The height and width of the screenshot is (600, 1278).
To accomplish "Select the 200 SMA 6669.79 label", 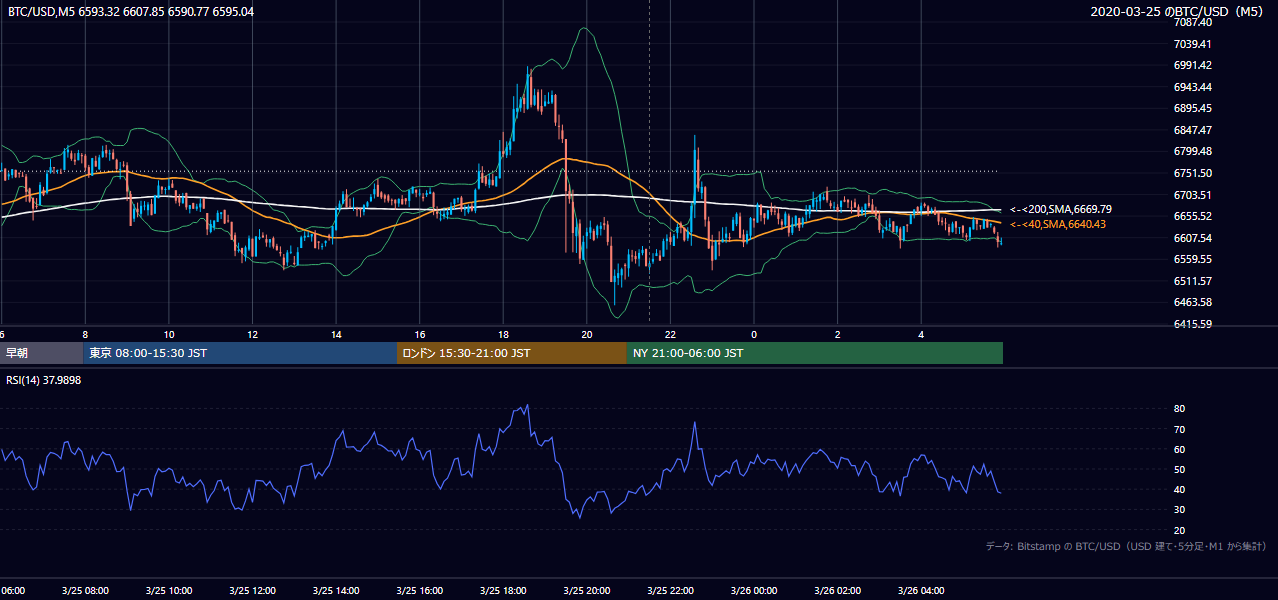I will point(1060,210).
